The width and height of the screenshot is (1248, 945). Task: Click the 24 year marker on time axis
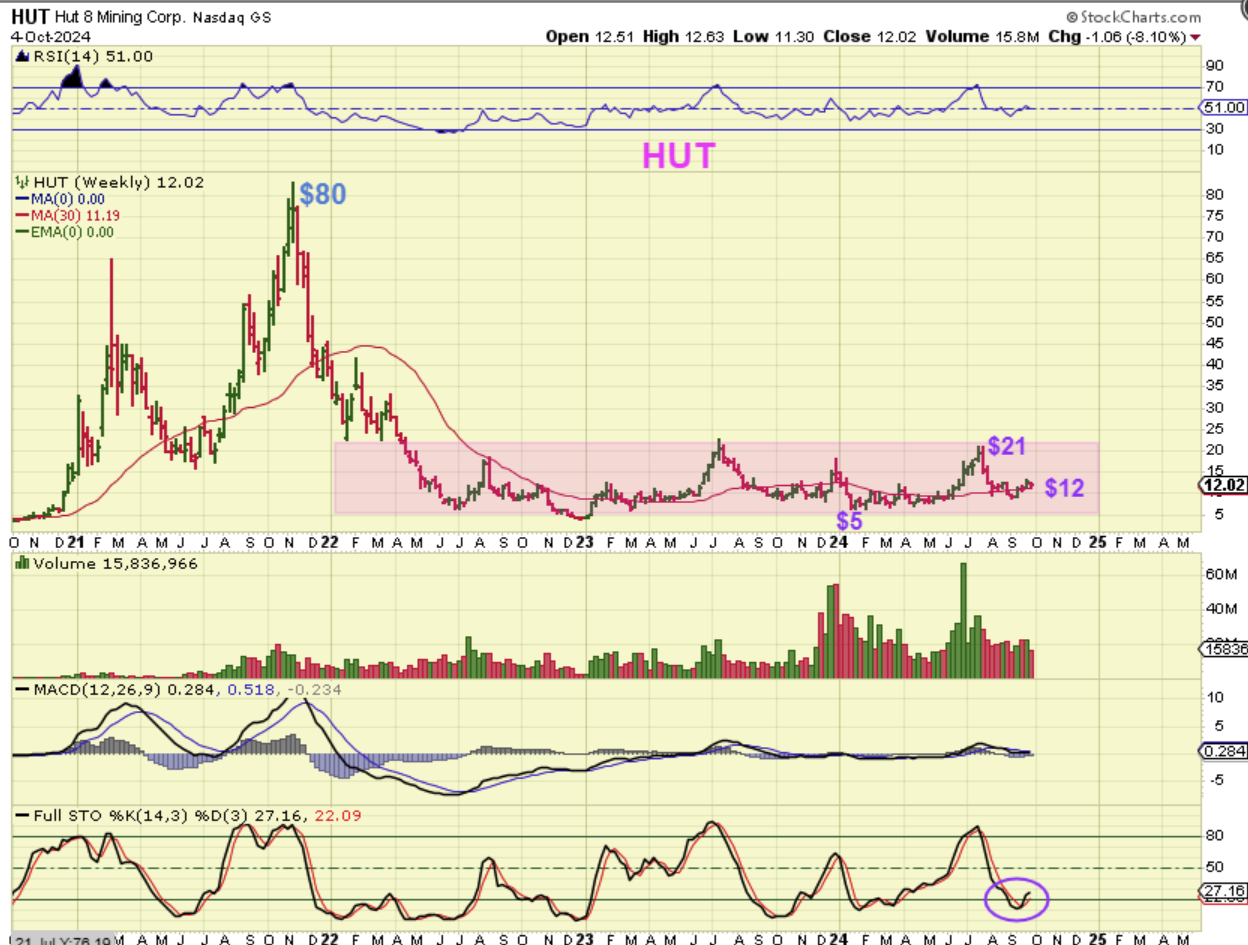click(x=838, y=541)
